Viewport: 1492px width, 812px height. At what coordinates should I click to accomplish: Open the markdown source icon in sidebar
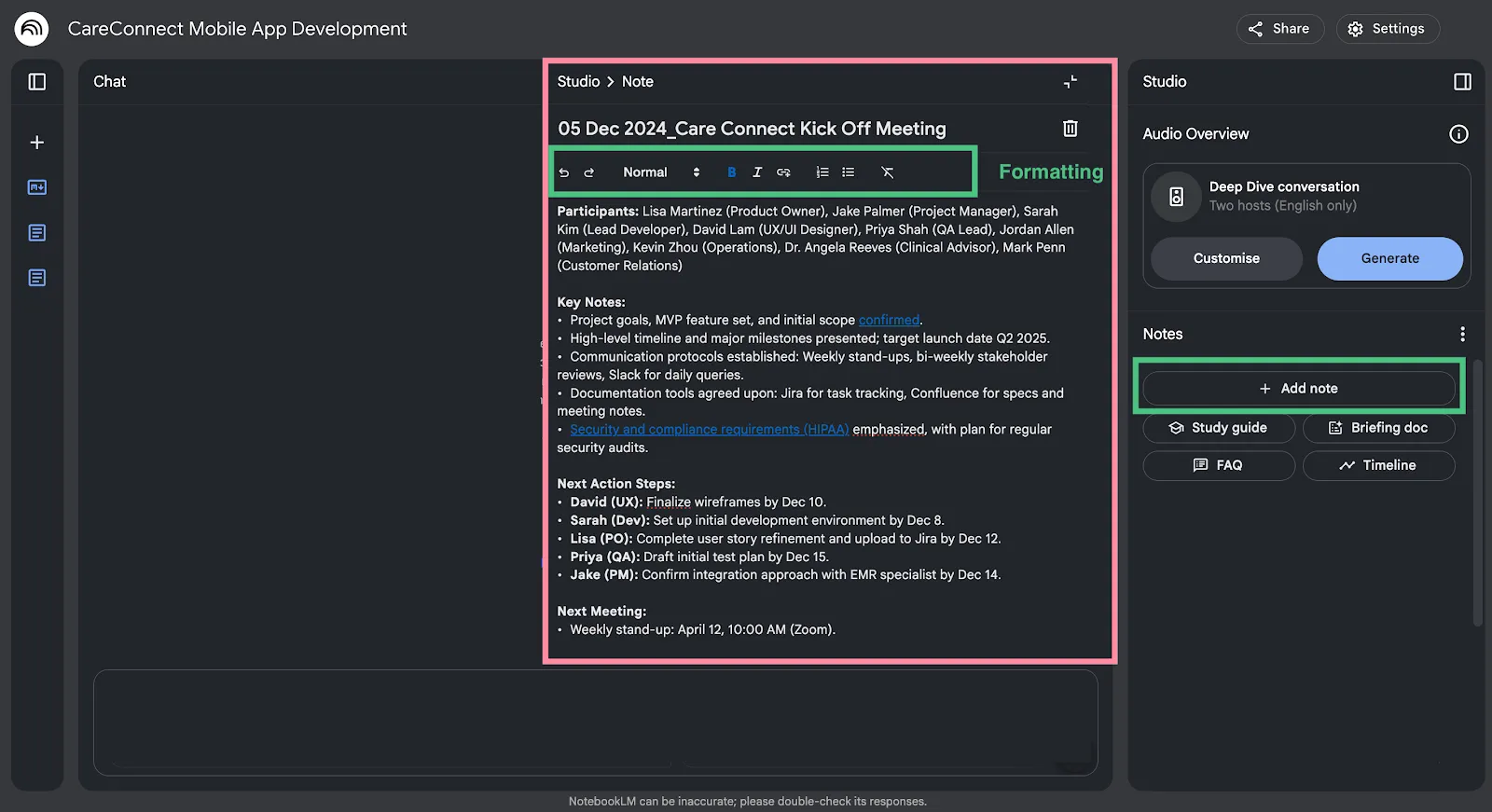pyautogui.click(x=37, y=187)
